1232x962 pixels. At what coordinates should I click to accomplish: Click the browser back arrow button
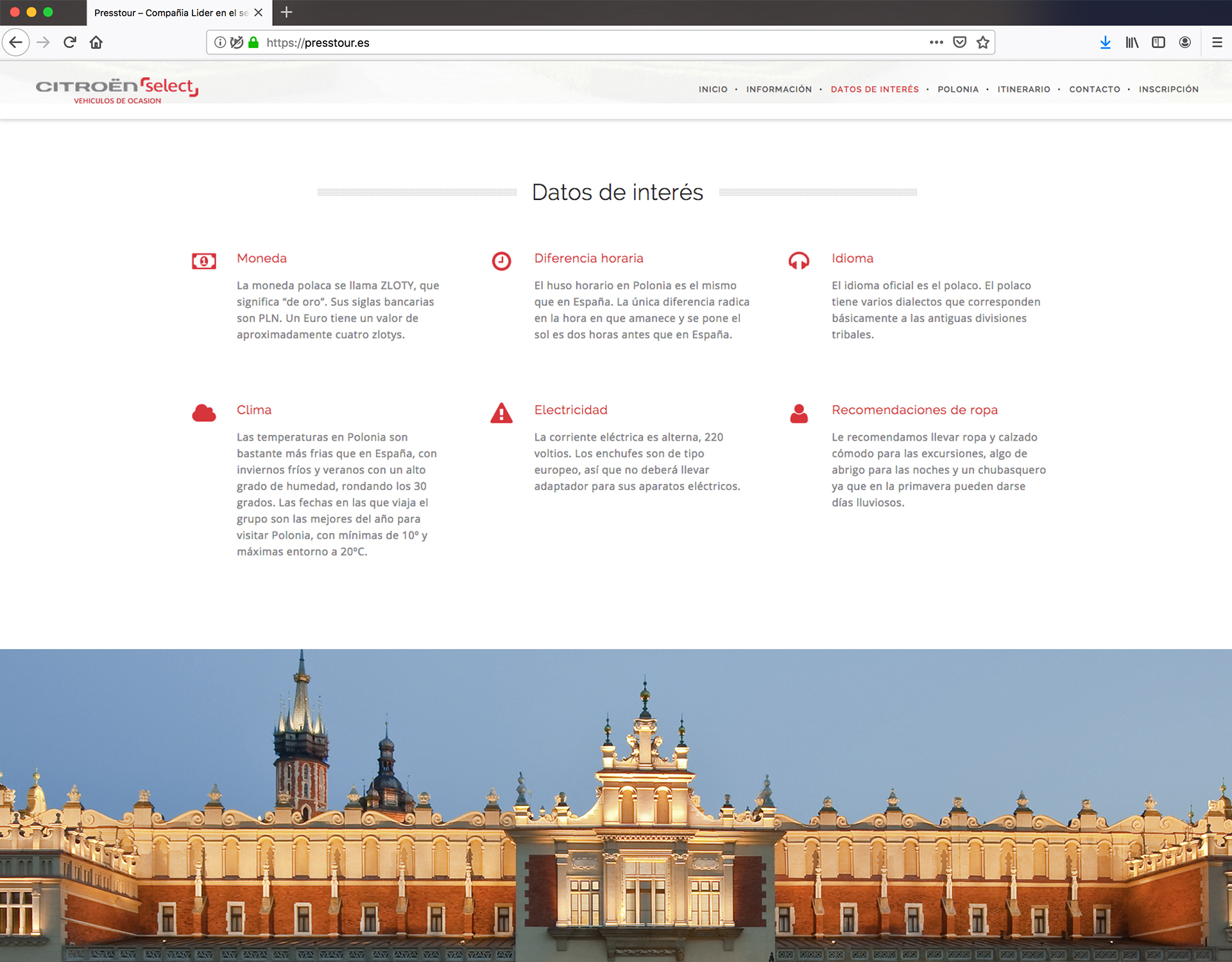click(x=16, y=42)
